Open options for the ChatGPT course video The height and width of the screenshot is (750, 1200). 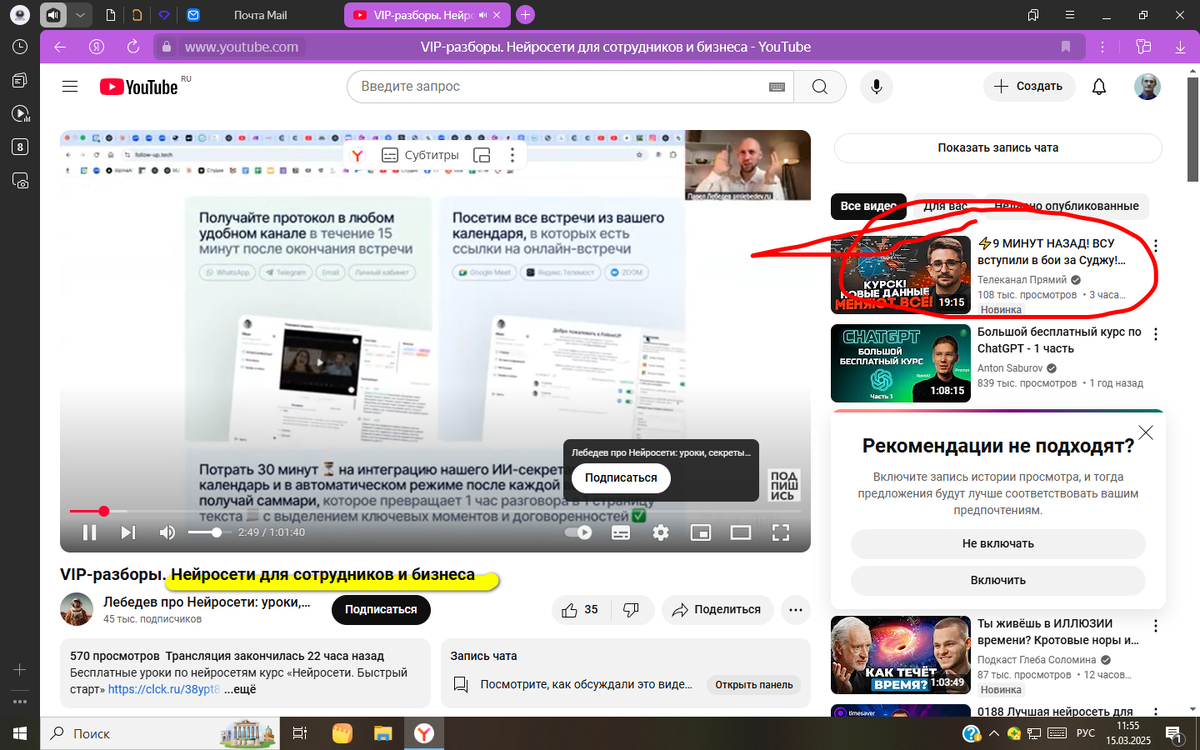1155,333
